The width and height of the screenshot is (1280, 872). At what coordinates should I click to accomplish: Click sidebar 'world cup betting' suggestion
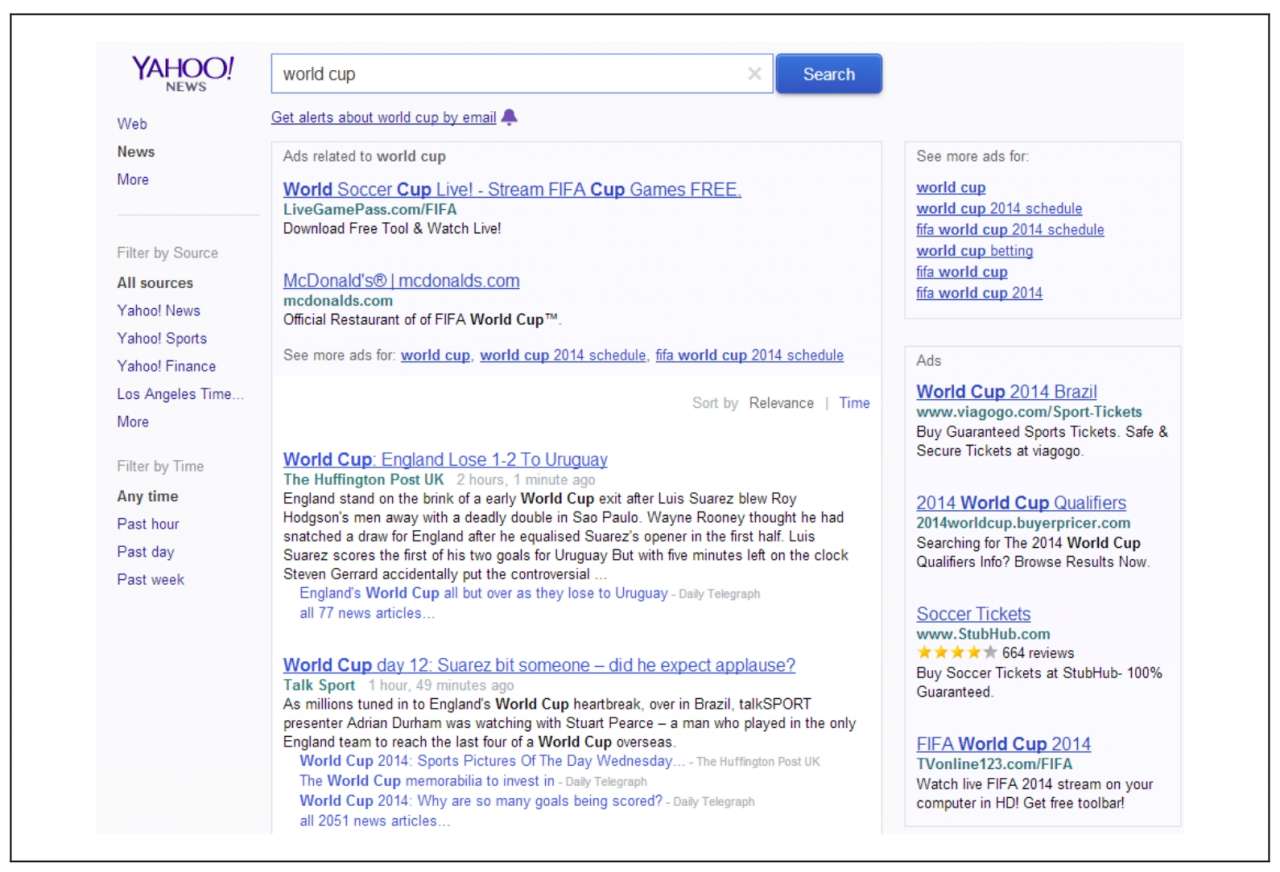click(975, 251)
